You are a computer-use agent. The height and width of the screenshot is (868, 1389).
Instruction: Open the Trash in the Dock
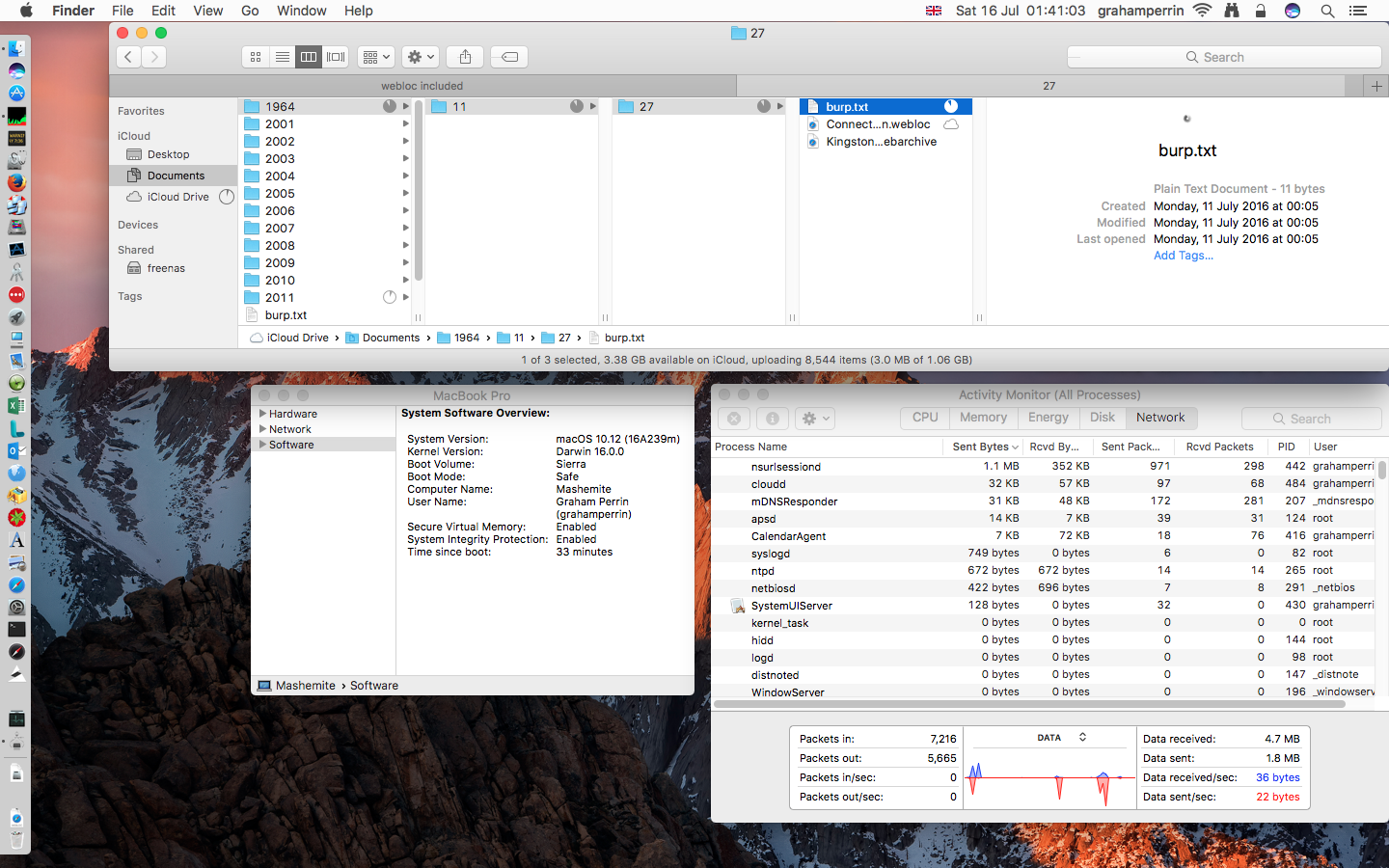click(16, 840)
